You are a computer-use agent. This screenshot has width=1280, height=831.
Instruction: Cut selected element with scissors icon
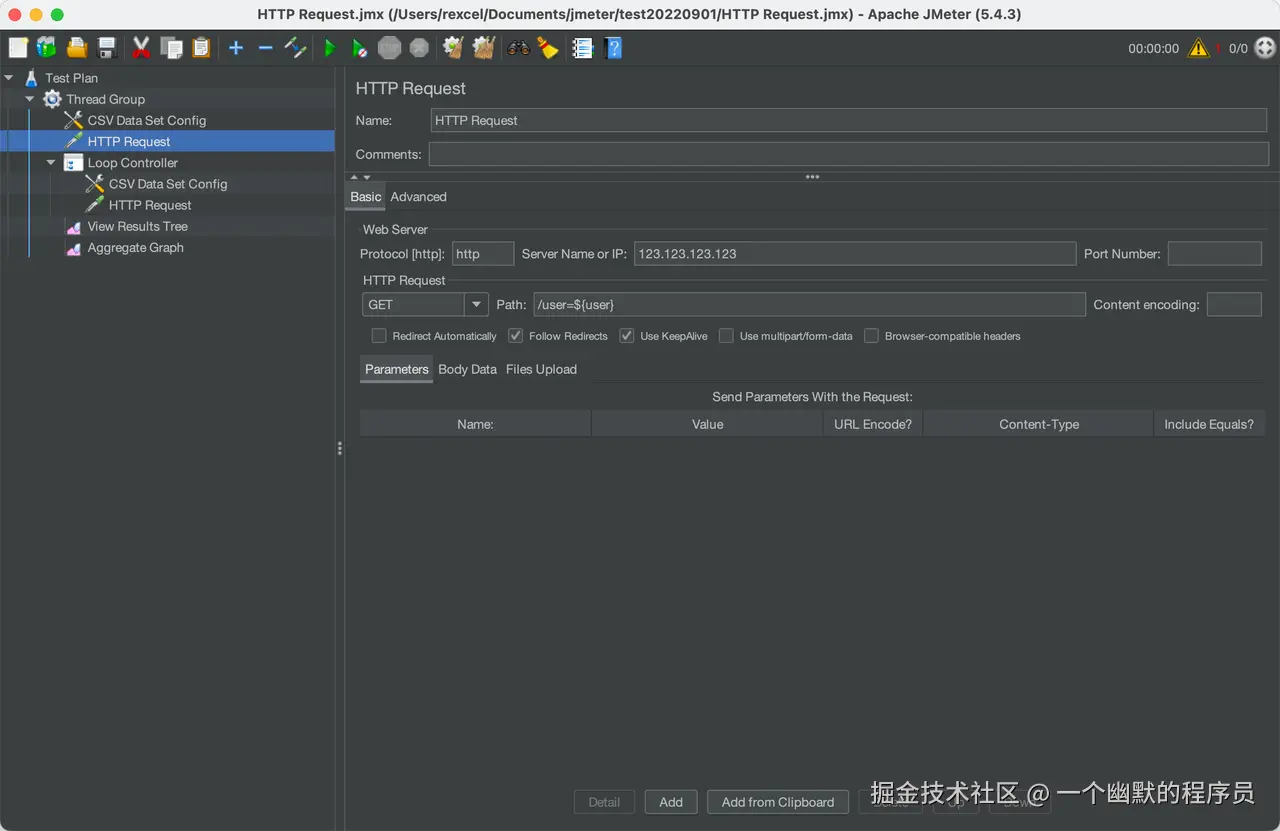click(x=141, y=47)
